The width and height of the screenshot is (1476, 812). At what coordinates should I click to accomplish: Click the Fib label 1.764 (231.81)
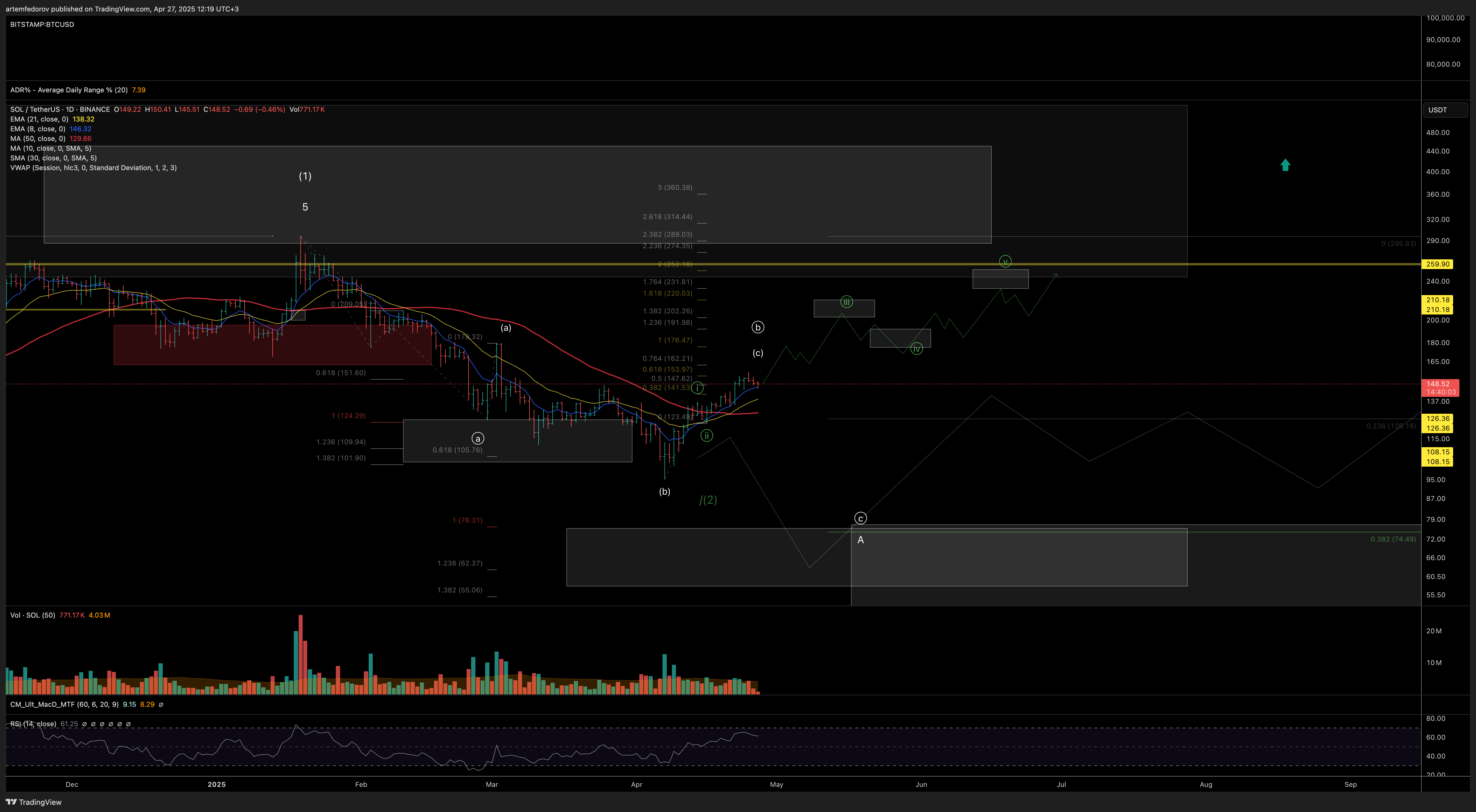coord(668,282)
